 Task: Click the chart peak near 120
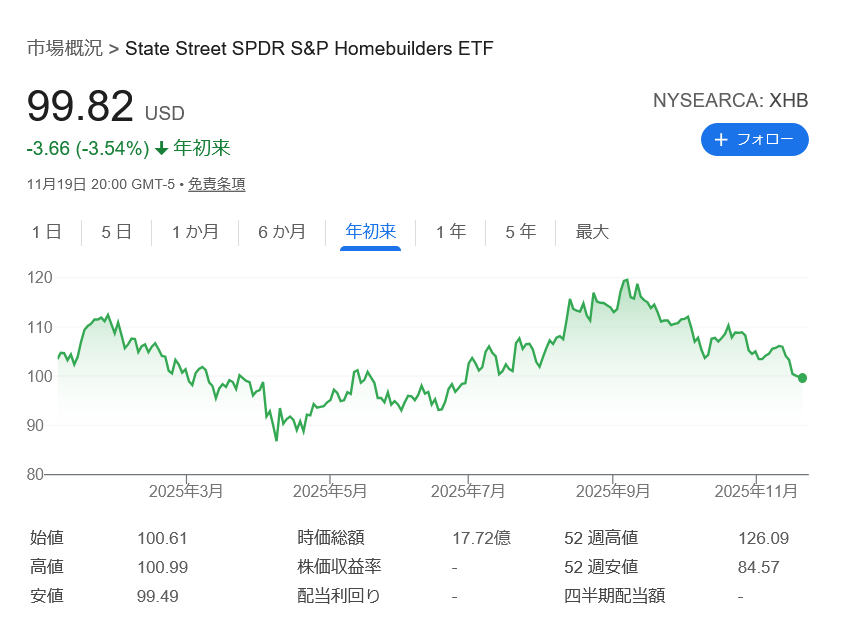(627, 280)
